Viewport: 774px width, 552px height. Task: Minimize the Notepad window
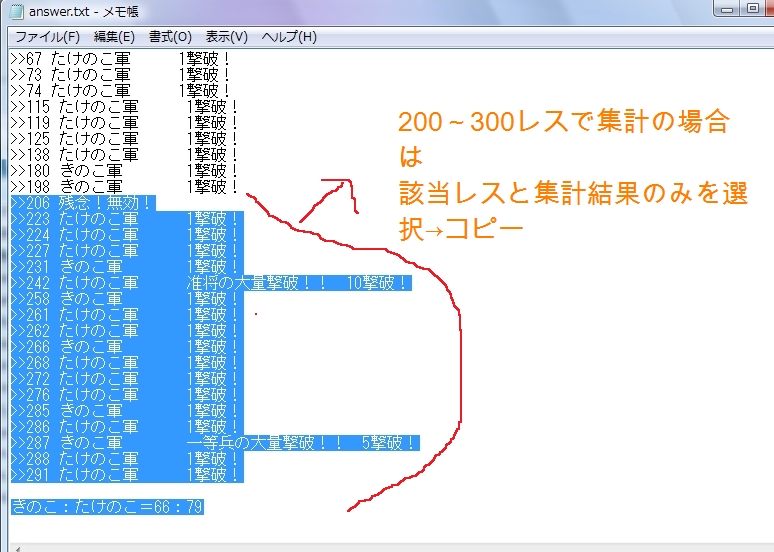(x=727, y=8)
